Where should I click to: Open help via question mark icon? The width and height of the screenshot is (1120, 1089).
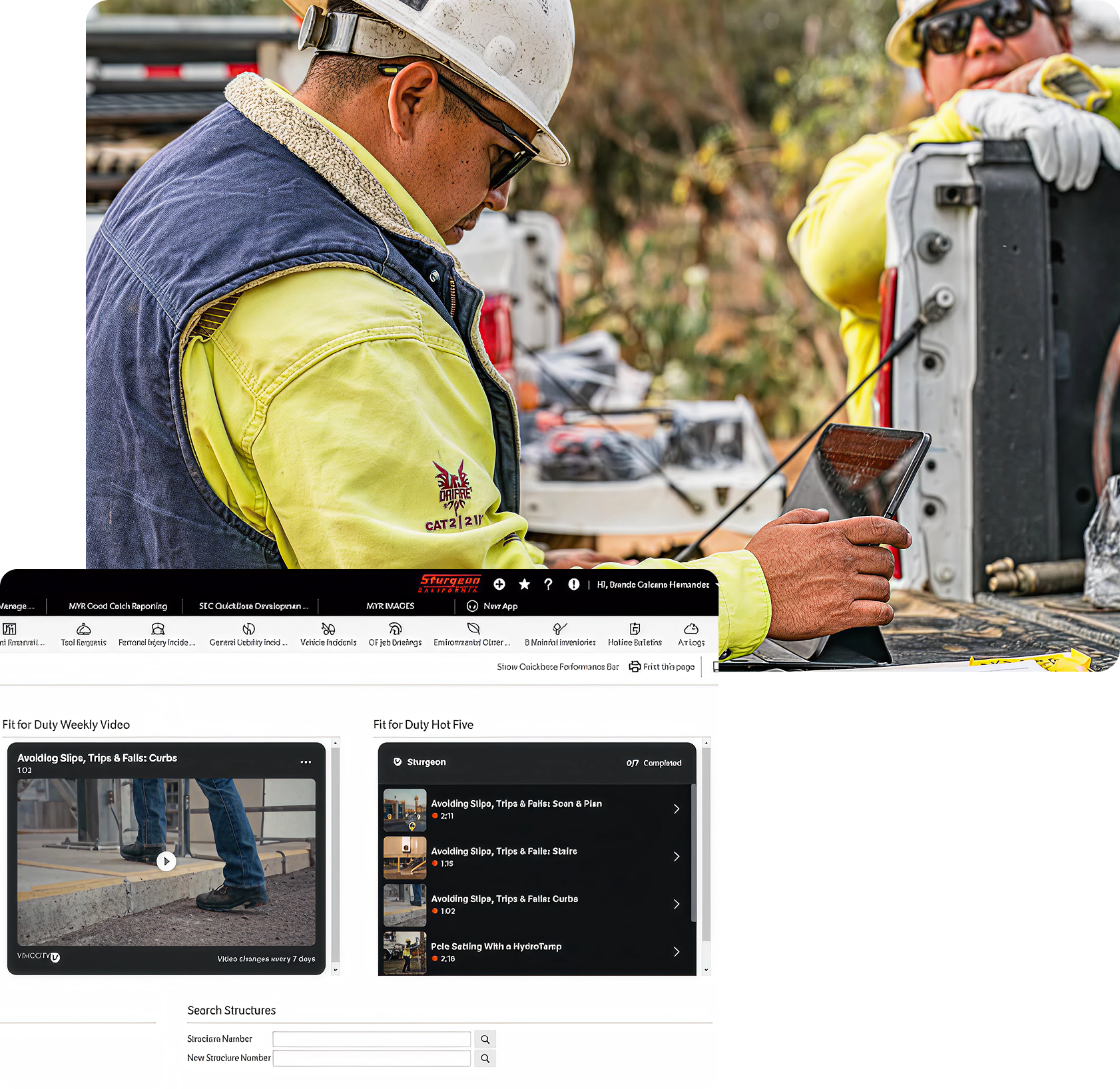coord(548,584)
